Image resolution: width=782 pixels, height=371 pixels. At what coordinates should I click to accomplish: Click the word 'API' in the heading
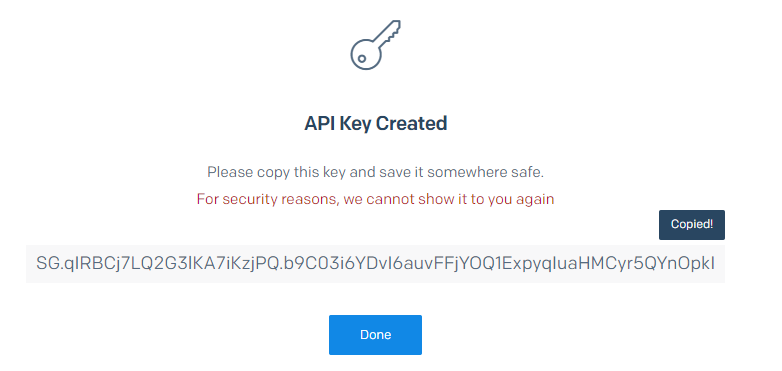tap(320, 123)
